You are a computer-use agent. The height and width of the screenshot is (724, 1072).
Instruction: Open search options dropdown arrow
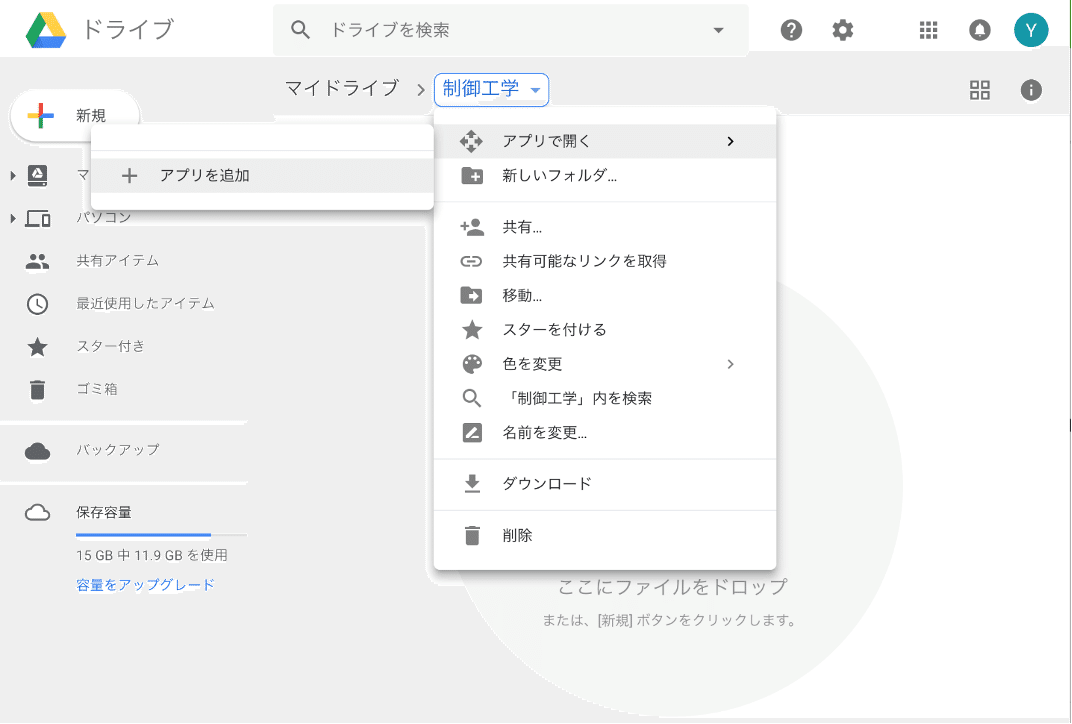coord(718,31)
